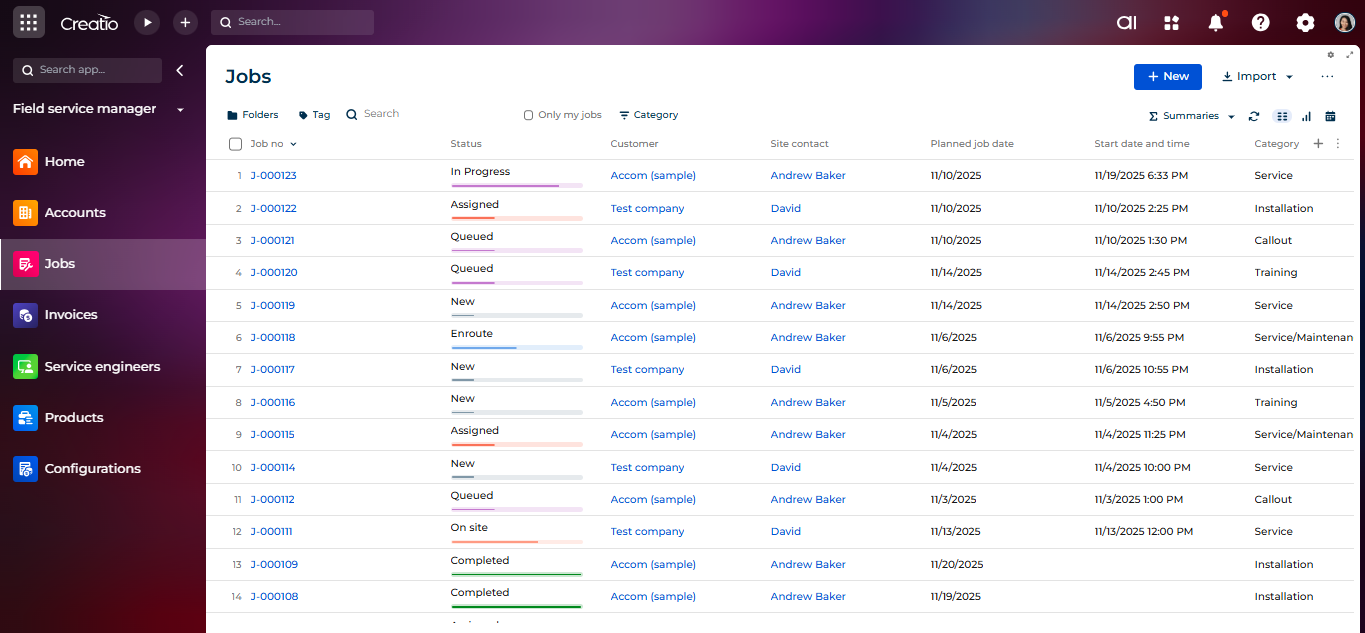Click the New job button
This screenshot has width=1365, height=633.
pyautogui.click(x=1167, y=77)
